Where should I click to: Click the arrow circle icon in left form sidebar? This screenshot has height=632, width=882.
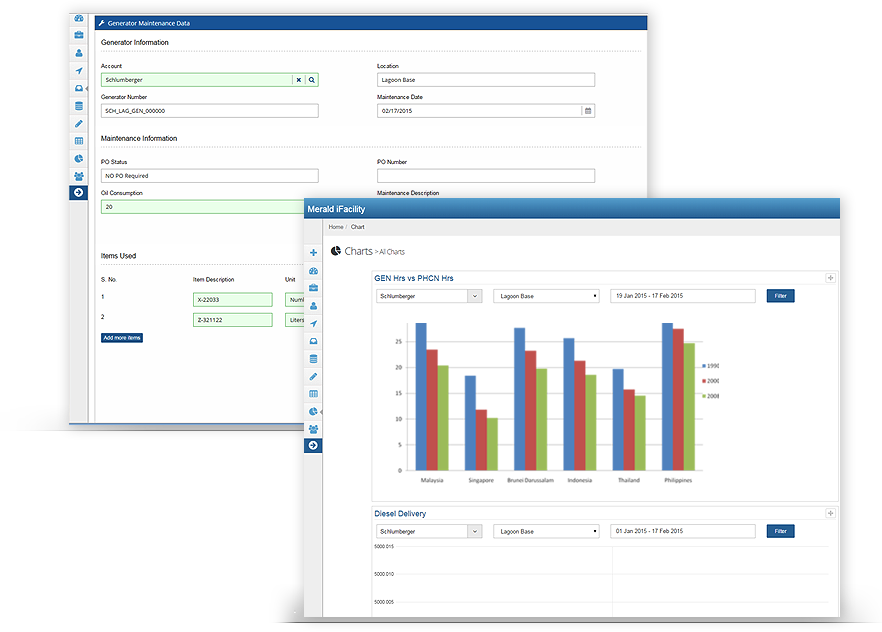coord(79,192)
